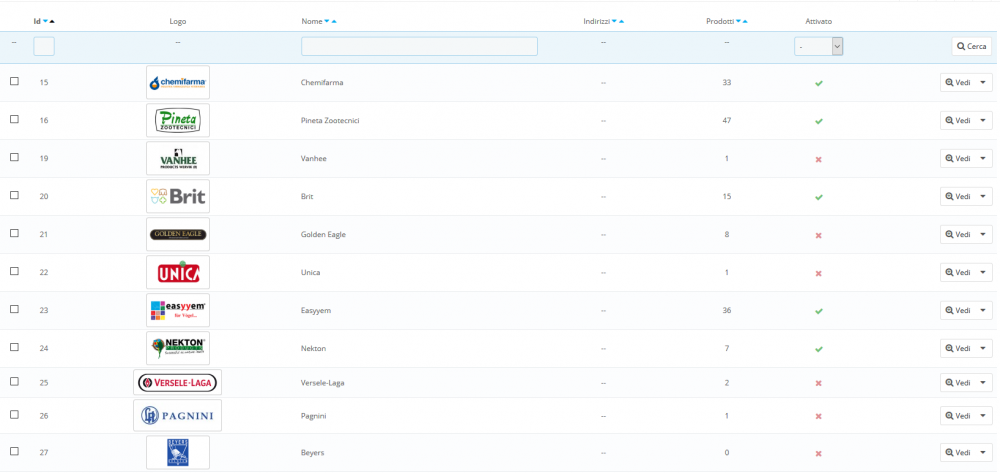Open the Brit logo thumbnail
This screenshot has width=1000, height=473.
point(177,196)
